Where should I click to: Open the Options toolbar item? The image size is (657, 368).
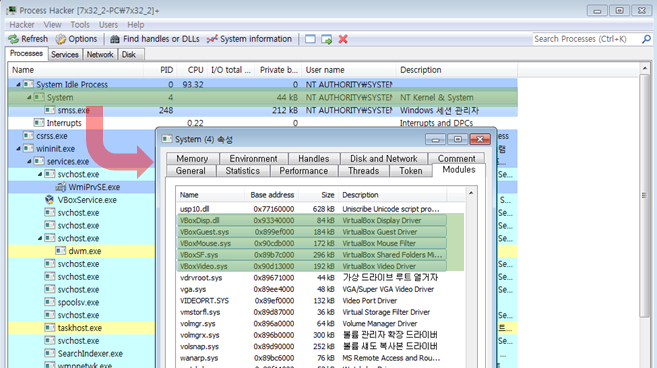[x=76, y=39]
